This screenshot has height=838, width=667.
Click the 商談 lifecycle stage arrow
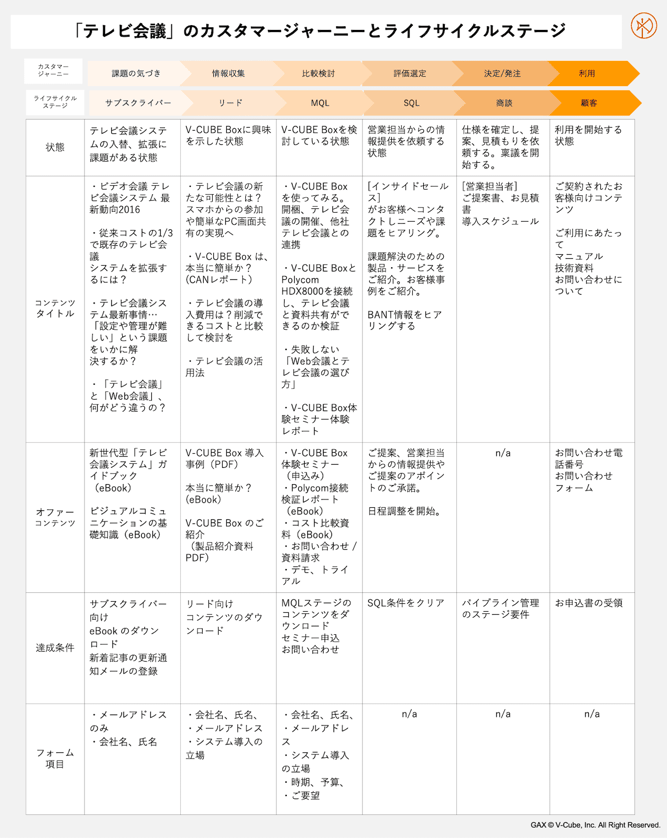[x=504, y=103]
